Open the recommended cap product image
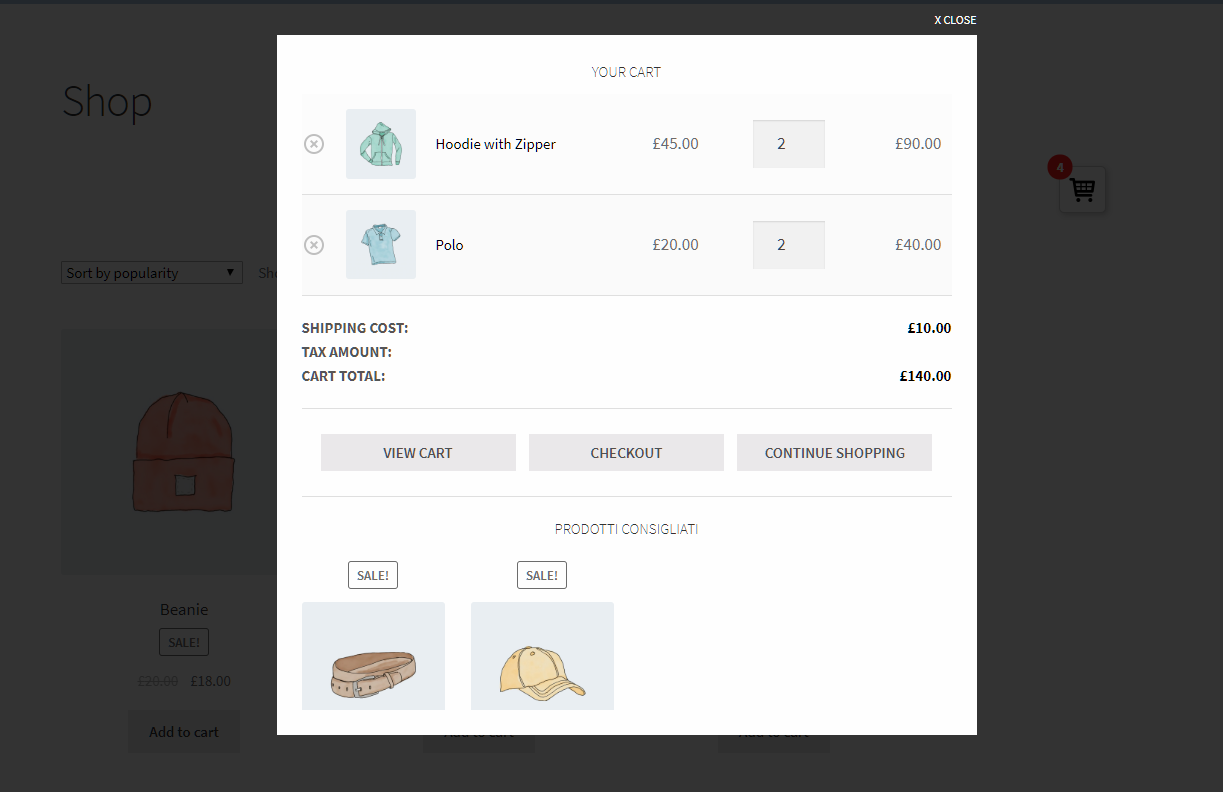 (x=542, y=656)
